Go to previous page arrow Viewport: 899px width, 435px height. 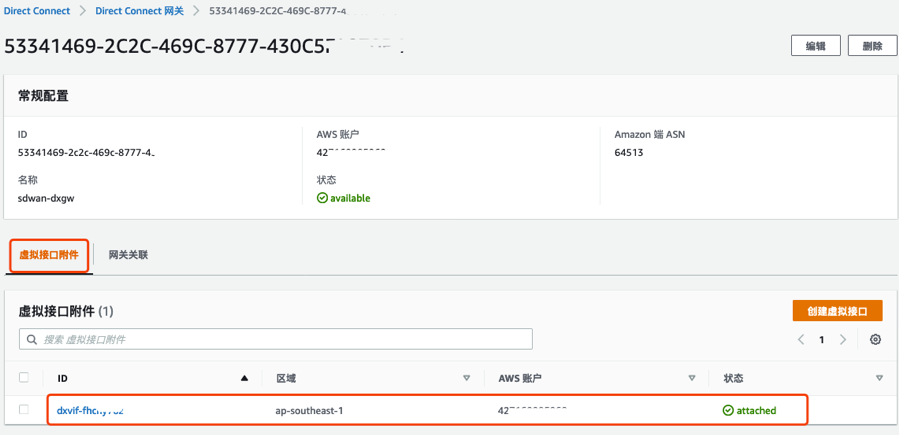pyautogui.click(x=801, y=340)
